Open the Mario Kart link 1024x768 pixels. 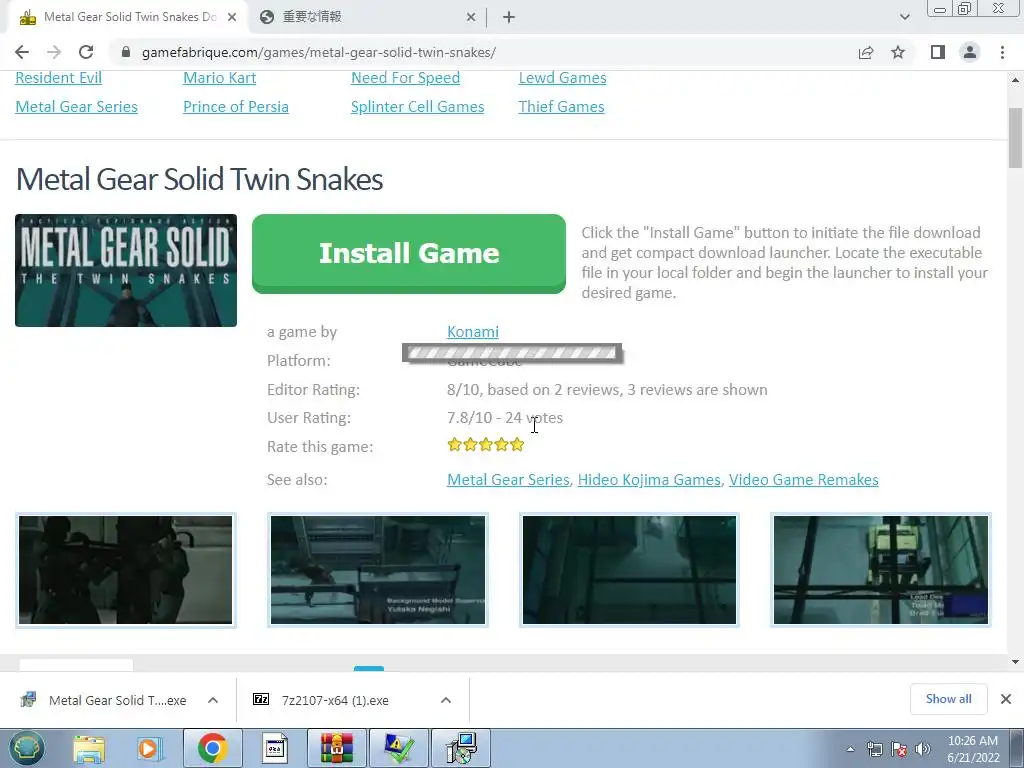click(x=219, y=78)
